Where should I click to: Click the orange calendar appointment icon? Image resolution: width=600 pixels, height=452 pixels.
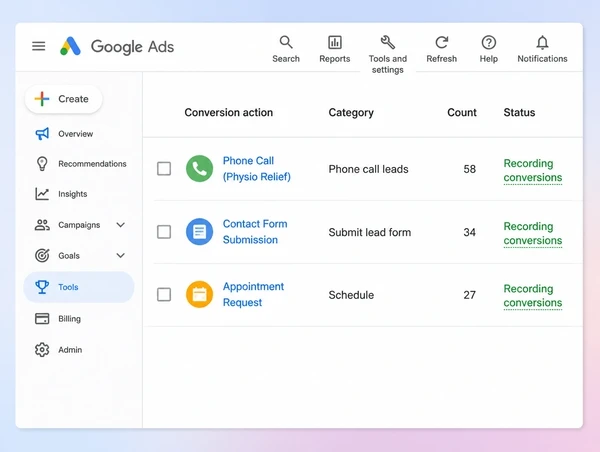(x=199, y=294)
